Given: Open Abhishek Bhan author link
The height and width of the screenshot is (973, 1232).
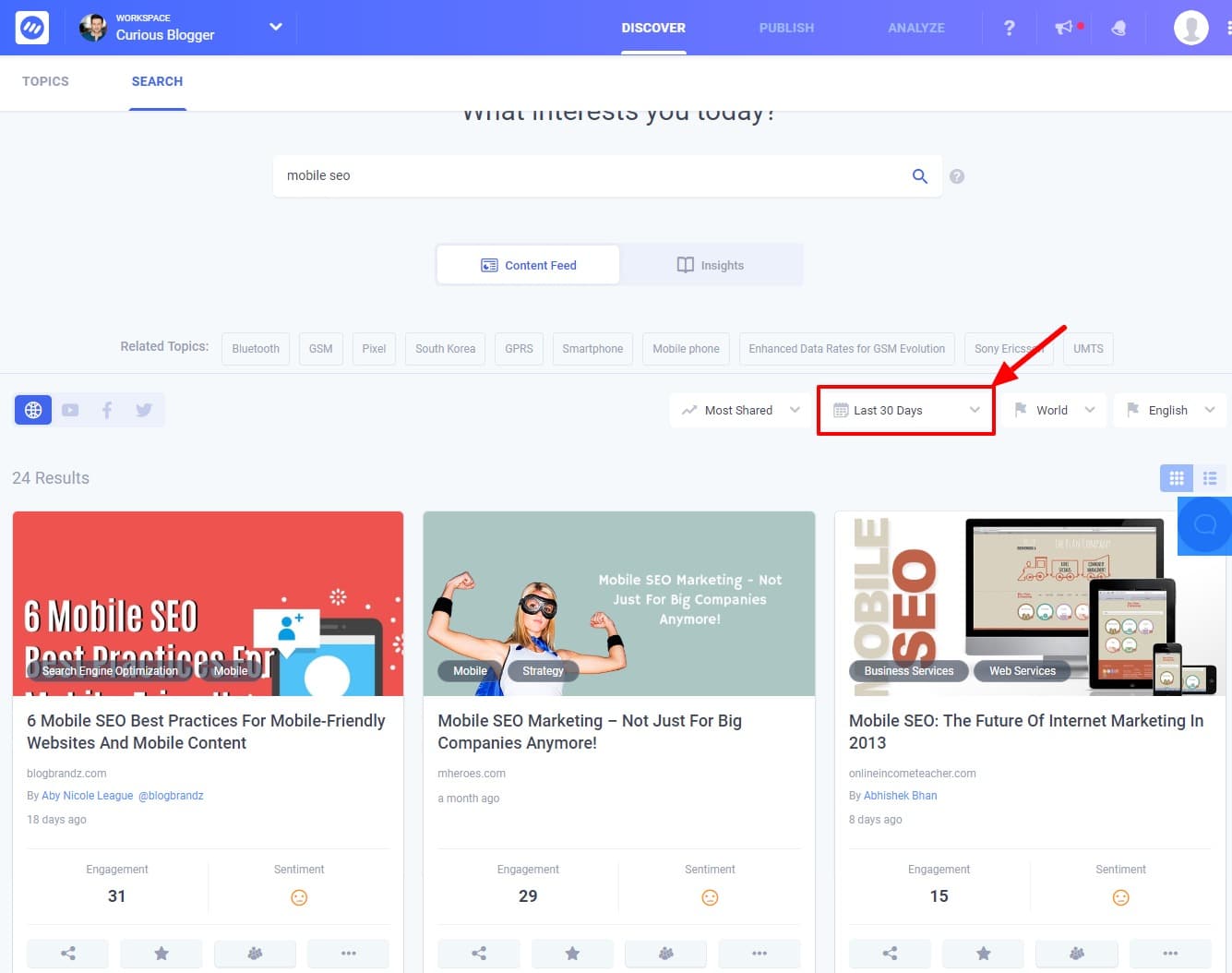Looking at the screenshot, I should tap(900, 796).
